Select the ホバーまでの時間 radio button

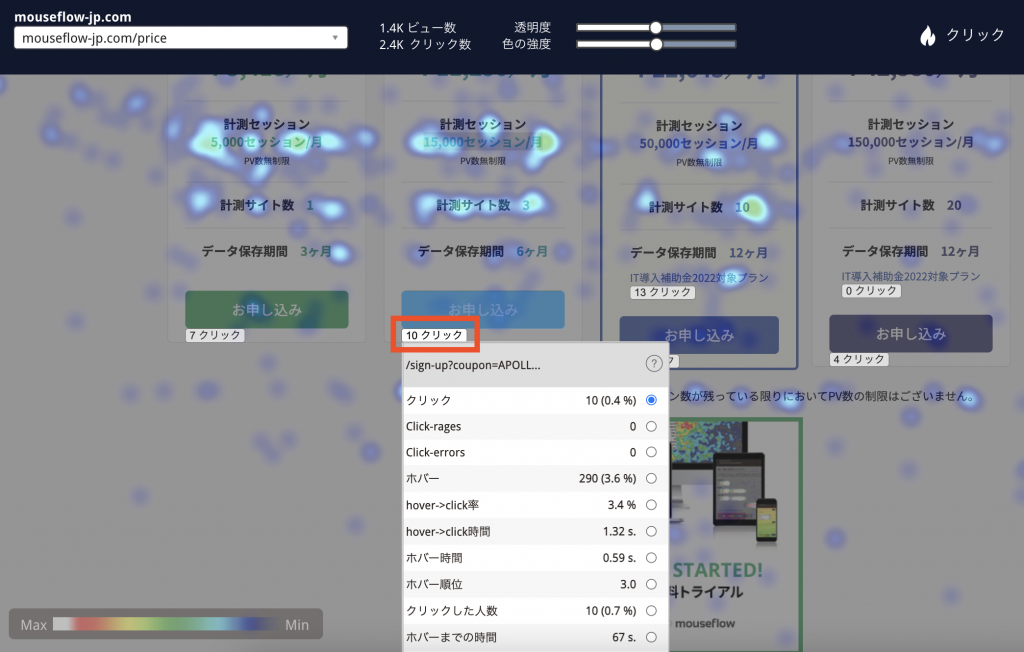[x=651, y=637]
